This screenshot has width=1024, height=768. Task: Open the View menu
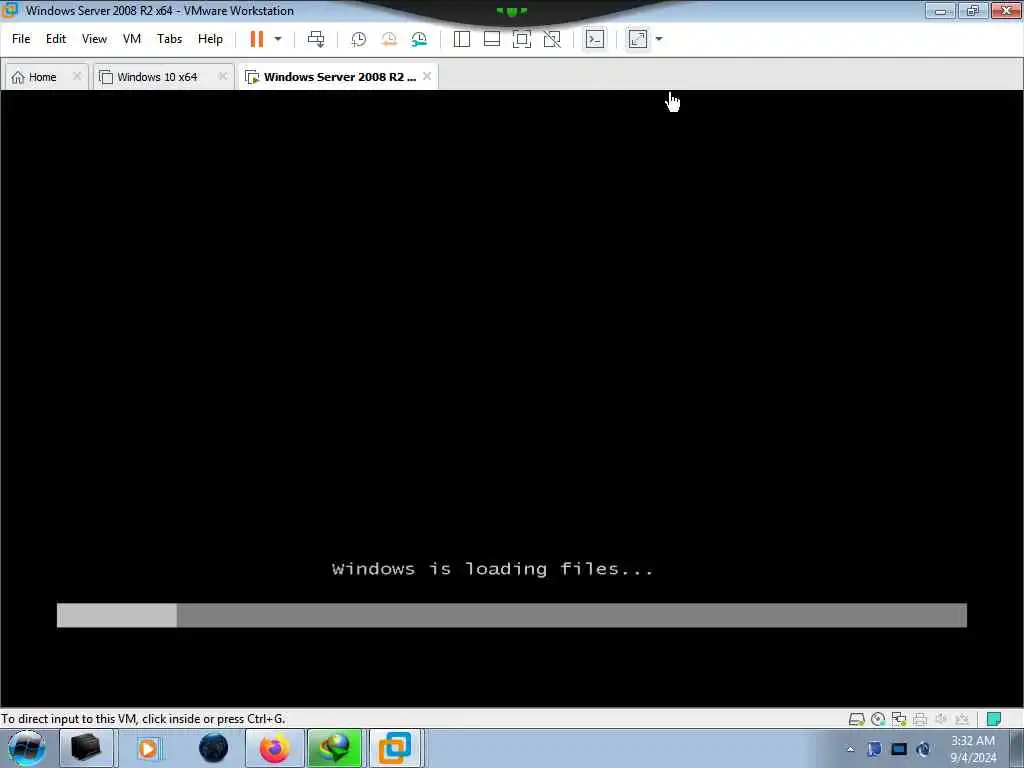click(94, 39)
